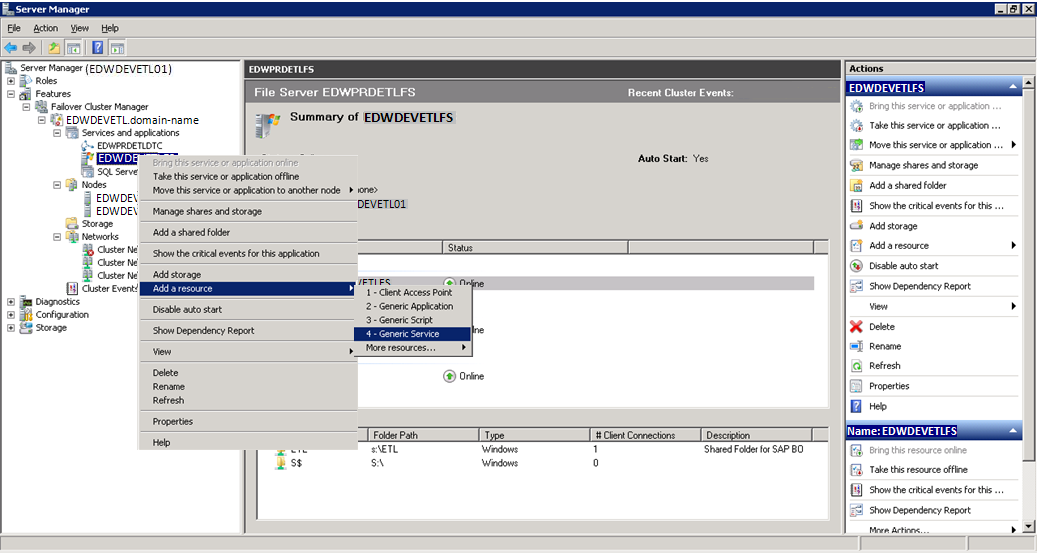Click View link in Actions pane

pos(878,306)
